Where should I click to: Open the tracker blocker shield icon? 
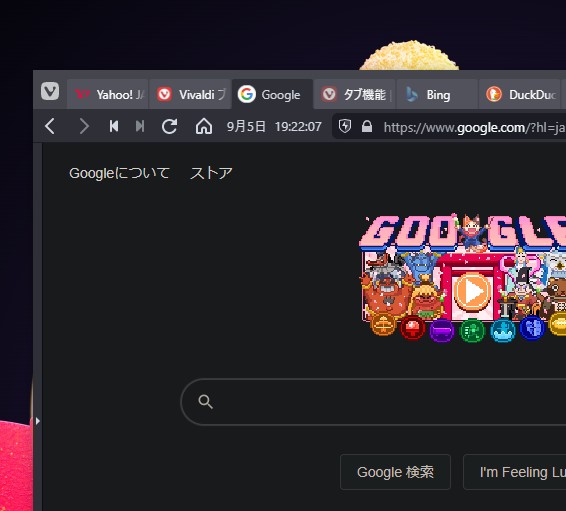click(x=345, y=126)
